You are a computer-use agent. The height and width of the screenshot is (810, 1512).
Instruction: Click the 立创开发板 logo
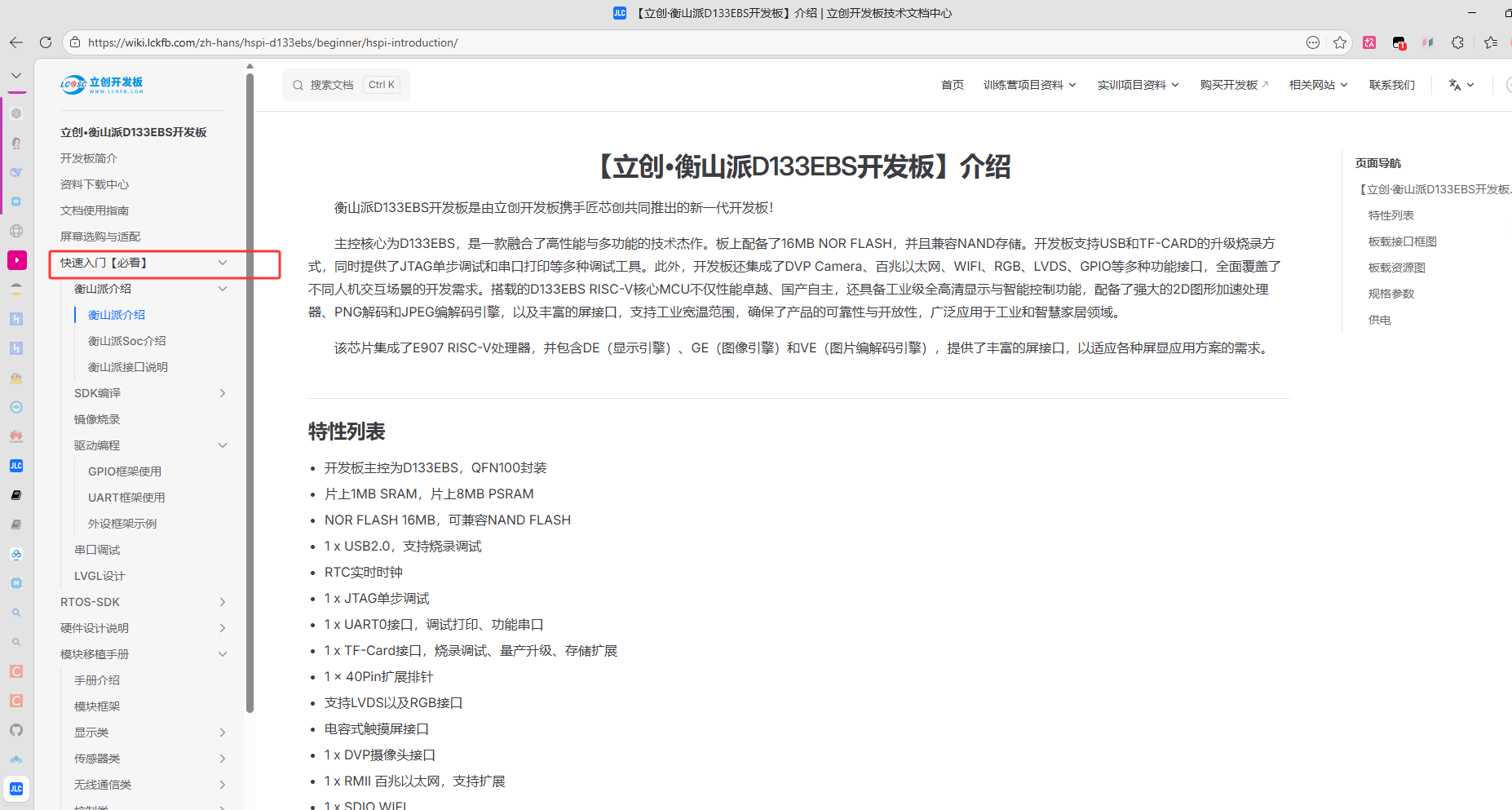pyautogui.click(x=102, y=84)
